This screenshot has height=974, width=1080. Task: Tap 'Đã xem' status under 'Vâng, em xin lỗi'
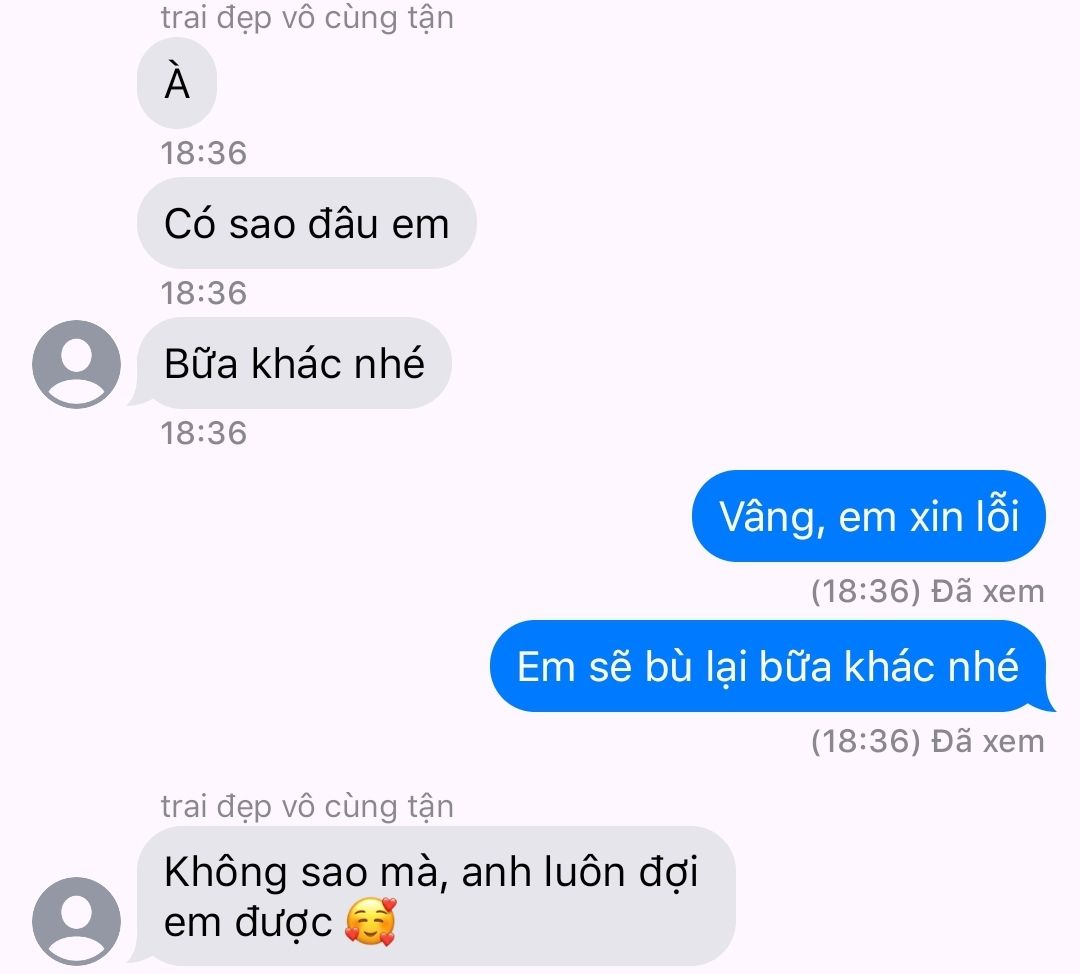tap(988, 591)
